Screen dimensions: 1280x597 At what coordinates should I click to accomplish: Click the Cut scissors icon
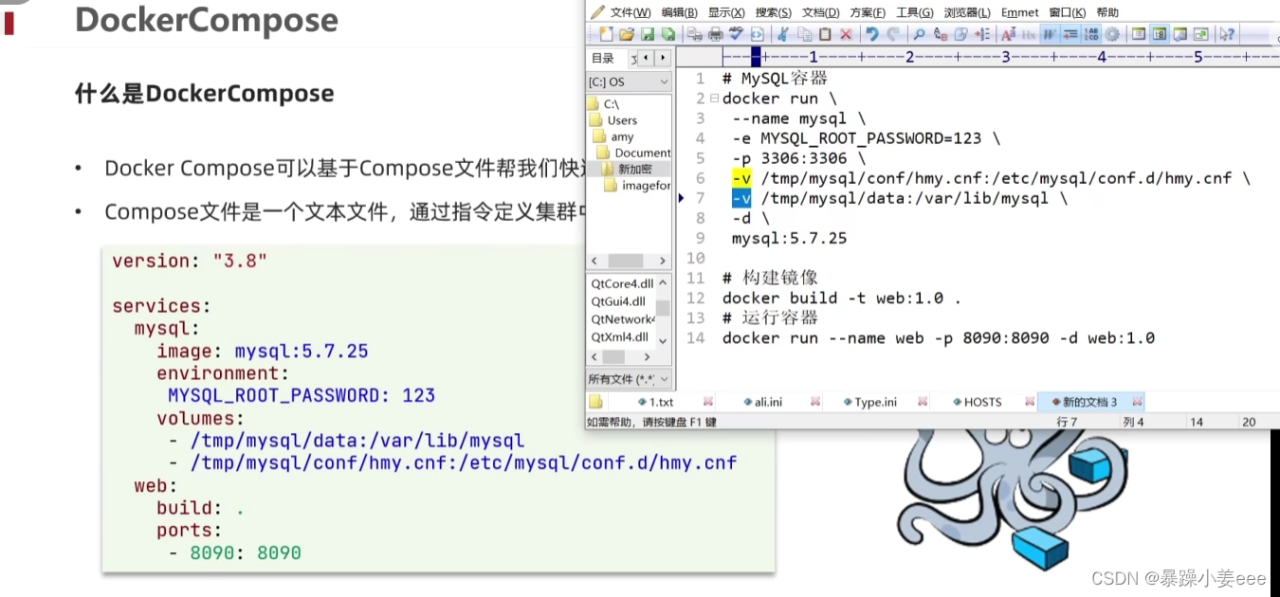tap(783, 34)
